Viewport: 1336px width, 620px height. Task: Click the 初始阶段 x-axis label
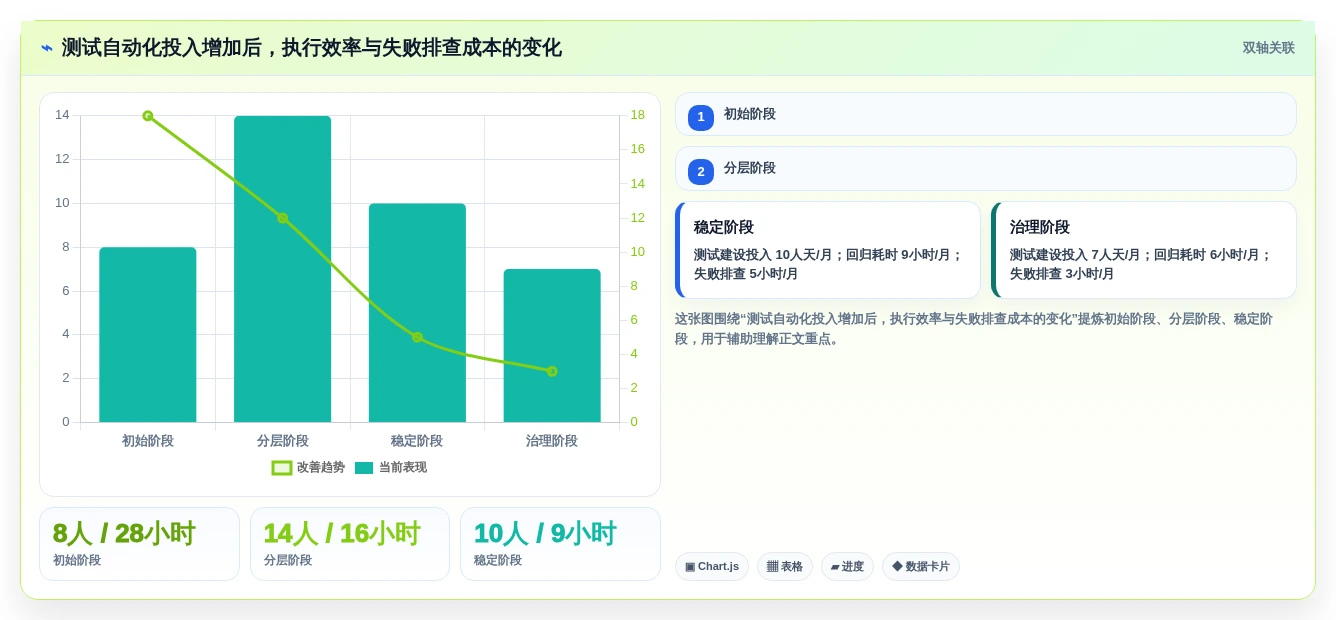(148, 441)
